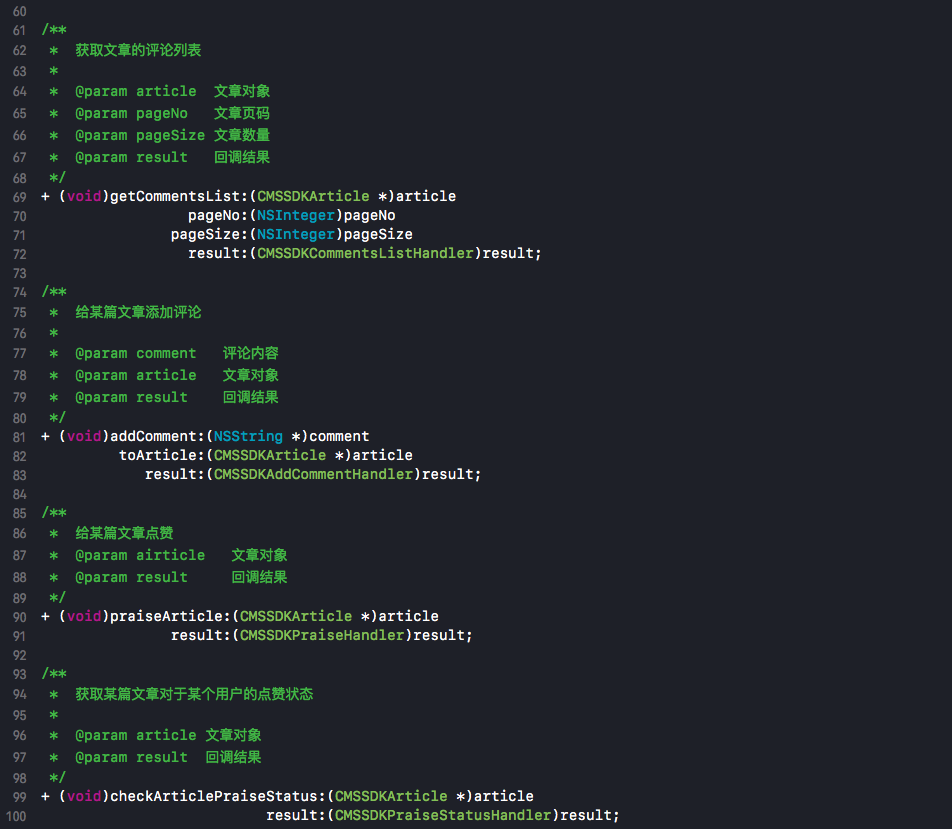The height and width of the screenshot is (829, 952).
Task: Click the comment 给某篇文章点赞
Action: pos(124,533)
